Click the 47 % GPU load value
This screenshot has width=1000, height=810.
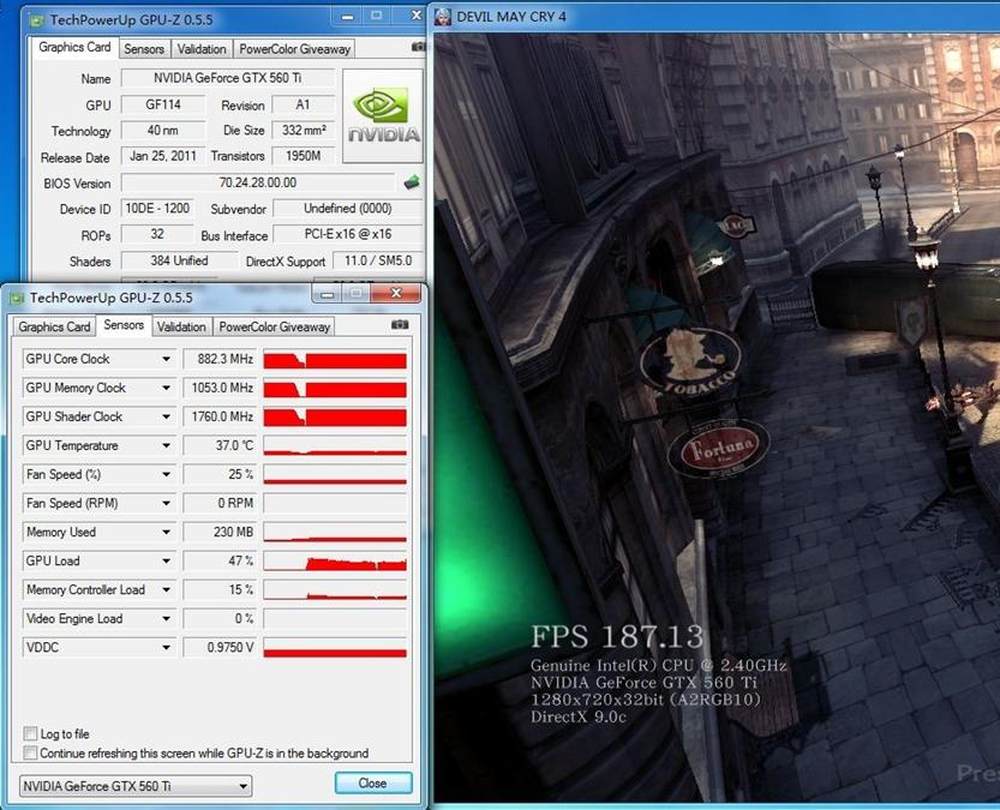[x=220, y=561]
